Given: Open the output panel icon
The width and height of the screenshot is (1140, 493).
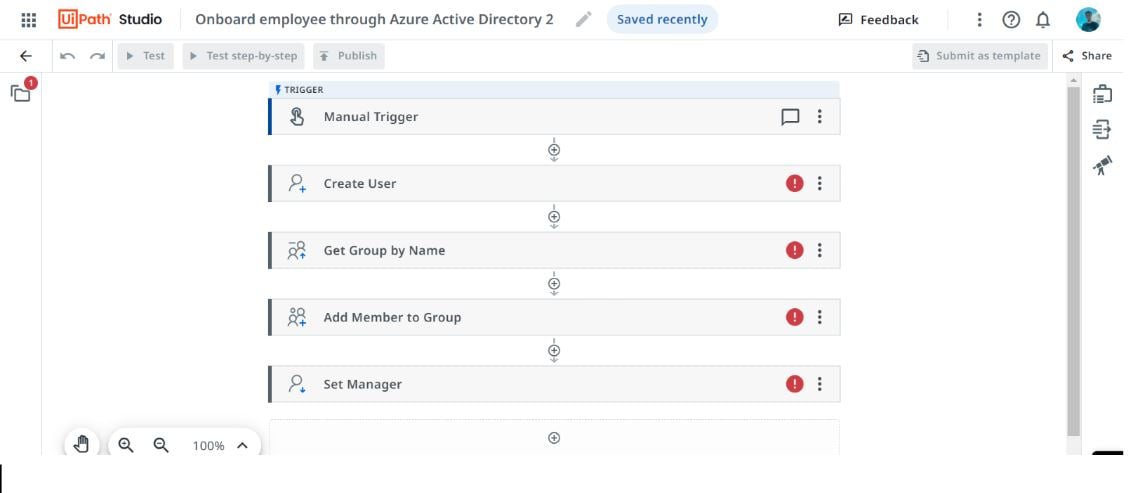Looking at the screenshot, I should [1102, 130].
